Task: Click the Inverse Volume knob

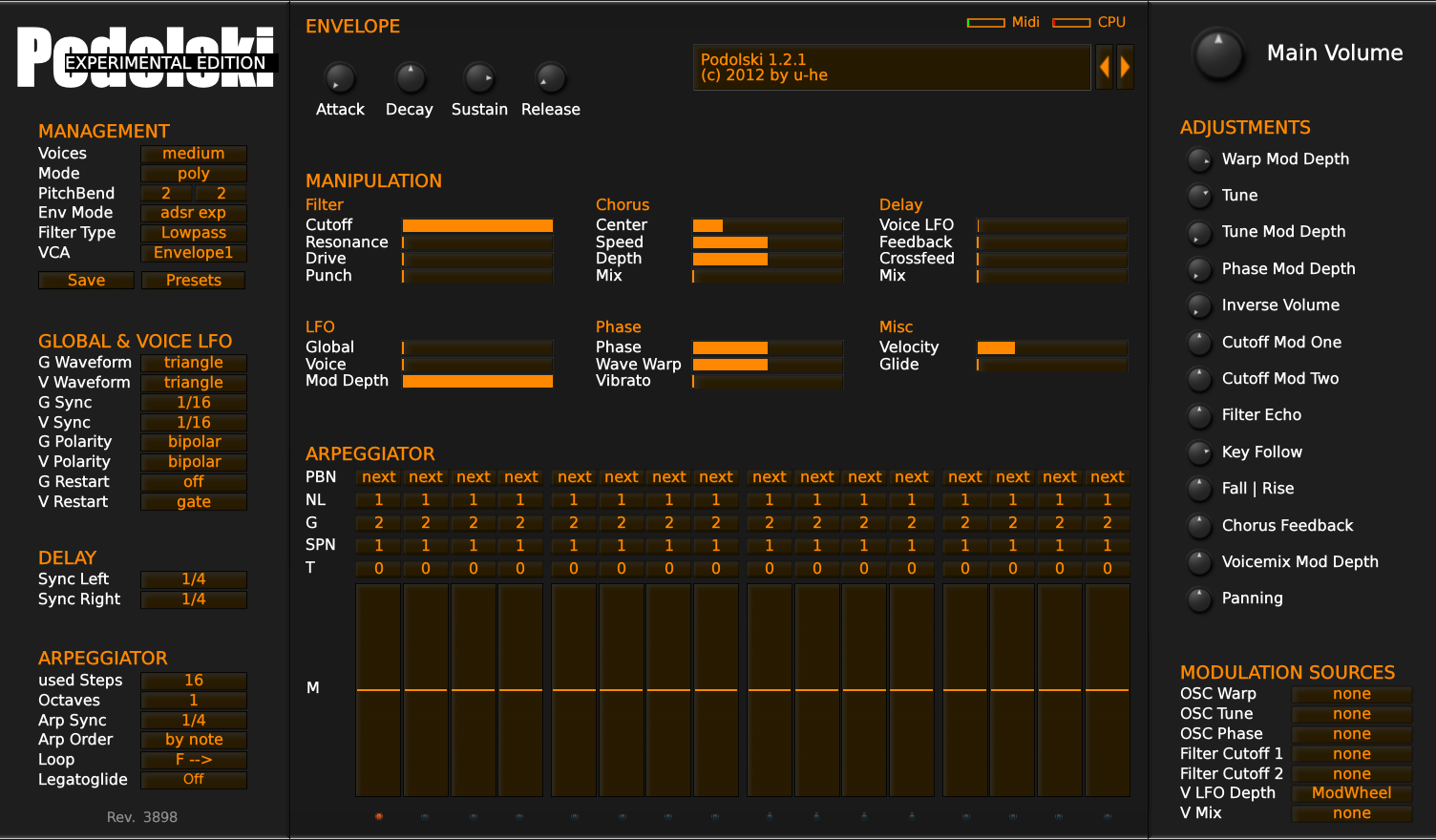Action: click(x=1199, y=305)
